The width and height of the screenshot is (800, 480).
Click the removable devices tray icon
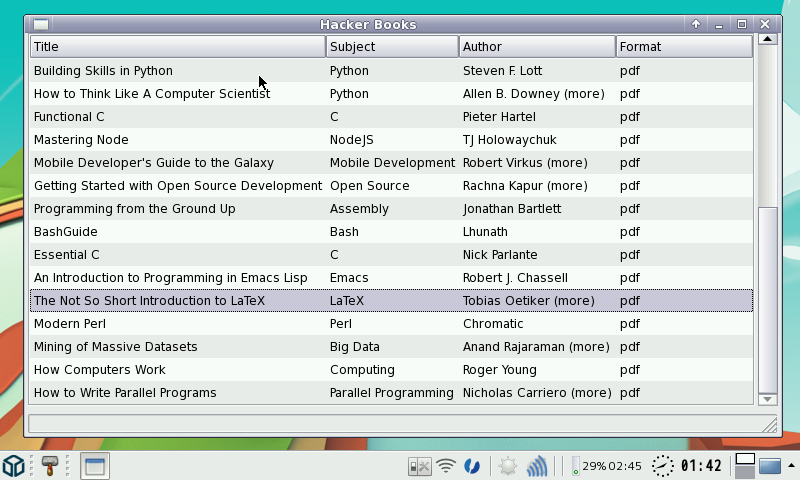419,466
